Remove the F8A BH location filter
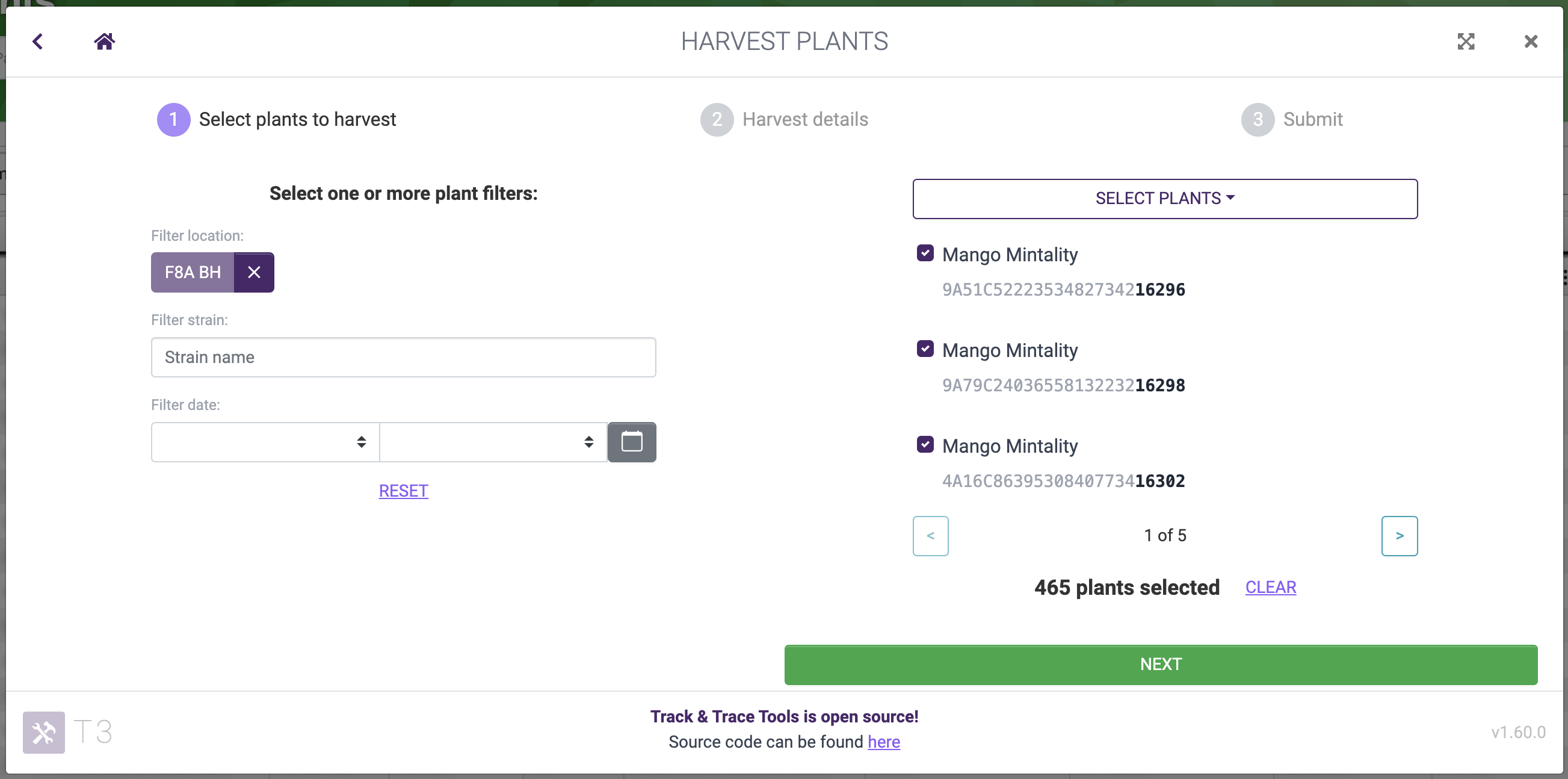1568x779 pixels. [254, 272]
